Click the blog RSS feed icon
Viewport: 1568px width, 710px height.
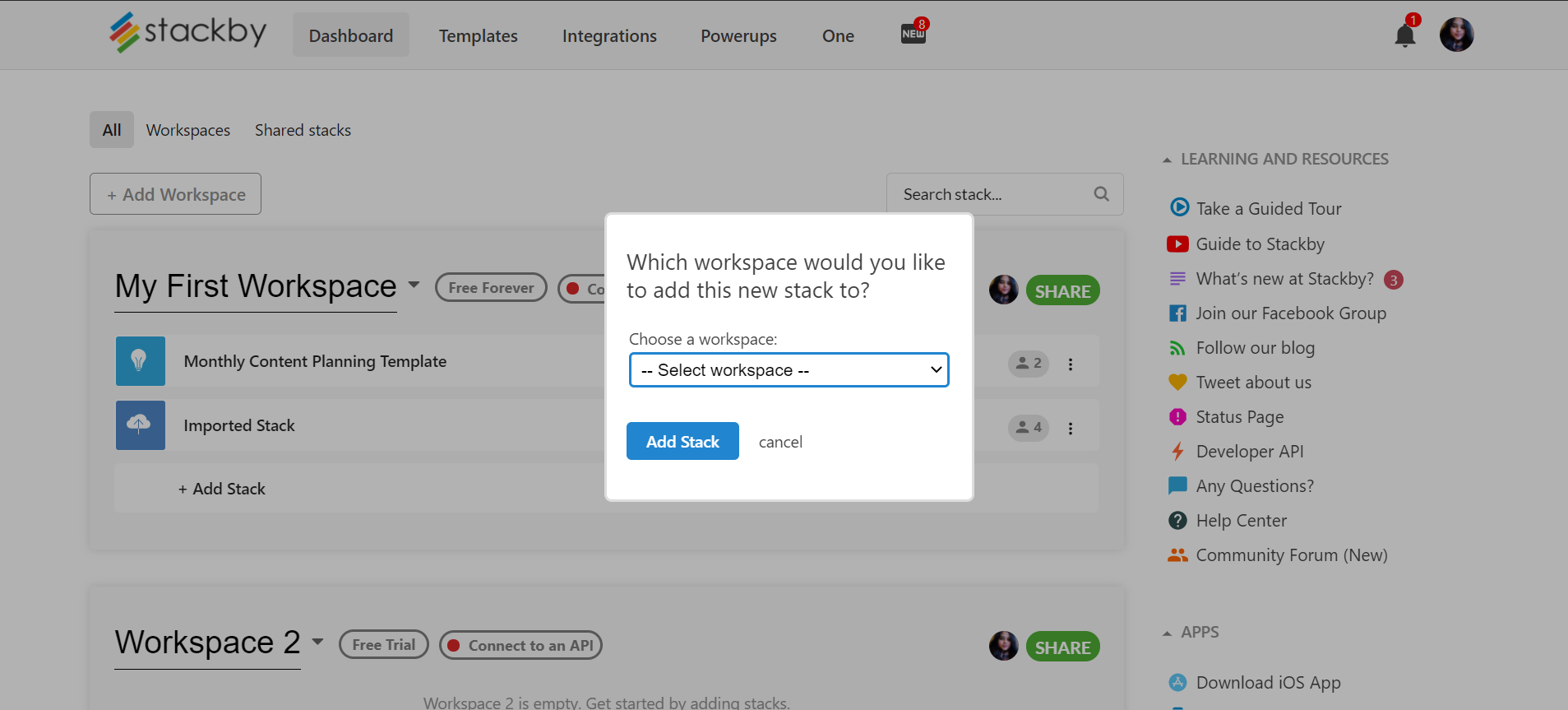pyautogui.click(x=1177, y=349)
